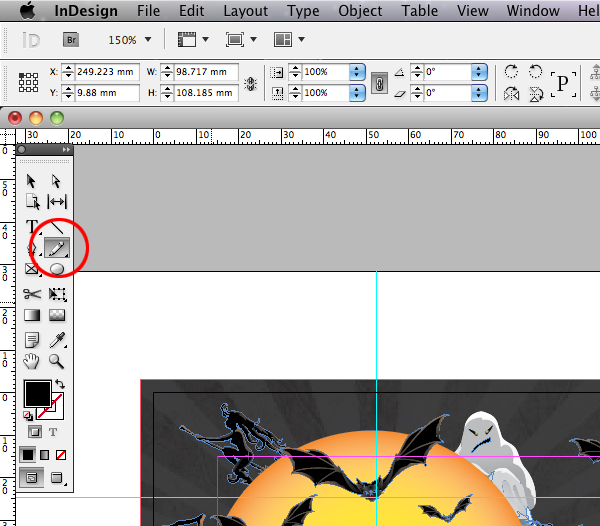The width and height of the screenshot is (600, 526).
Task: Open the Rotation Angle dropdown
Action: 479,72
